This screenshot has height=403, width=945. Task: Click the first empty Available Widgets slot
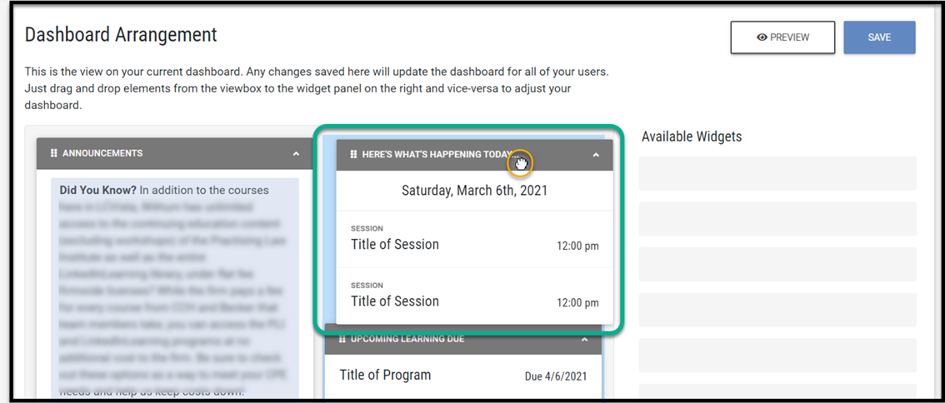point(777,172)
